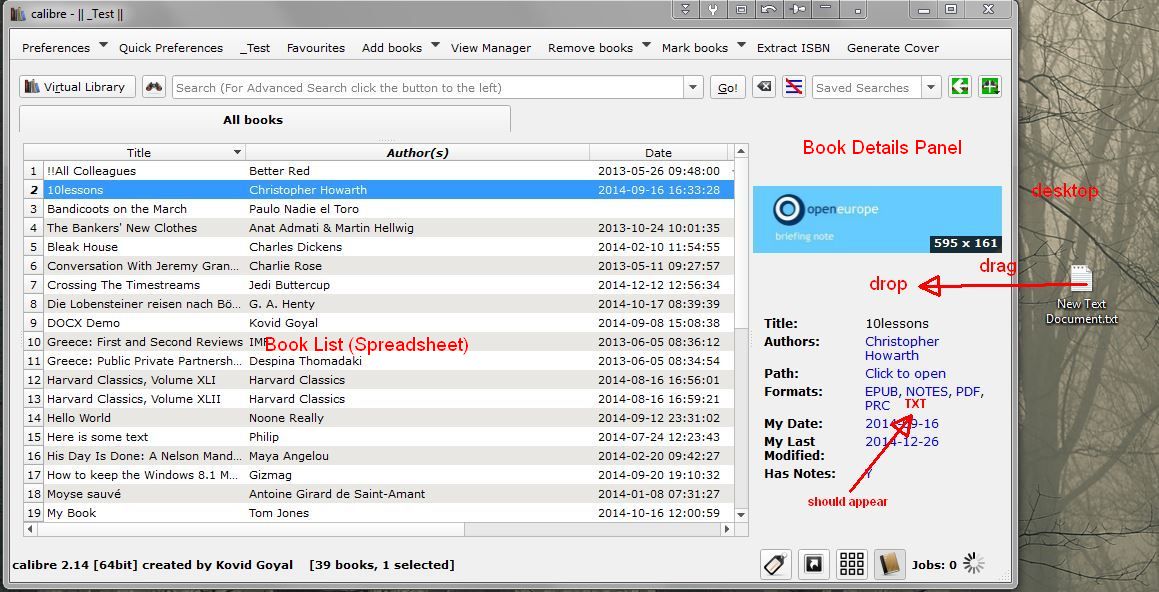This screenshot has height=592, width=1159.
Task: Click the horizontal scrollbar right arrow
Action: tap(727, 529)
